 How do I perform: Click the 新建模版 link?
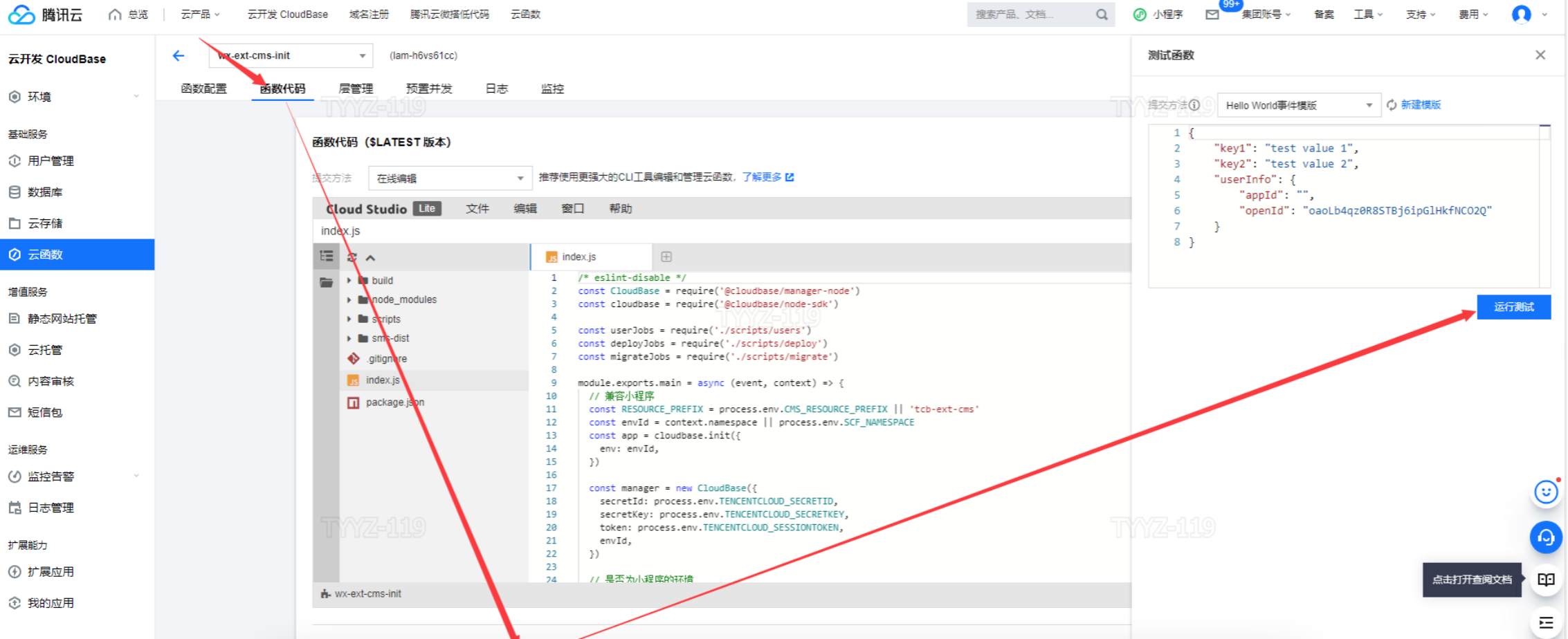tap(1421, 105)
